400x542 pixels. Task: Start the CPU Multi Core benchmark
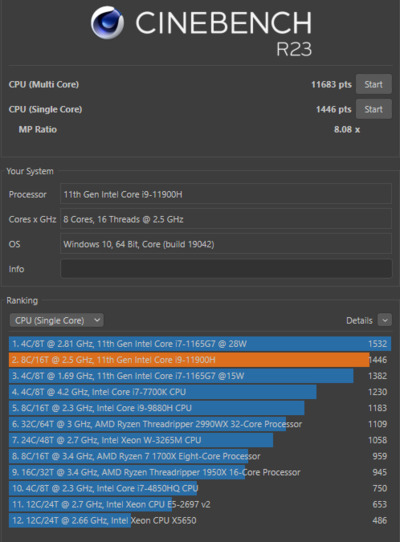tap(373, 84)
